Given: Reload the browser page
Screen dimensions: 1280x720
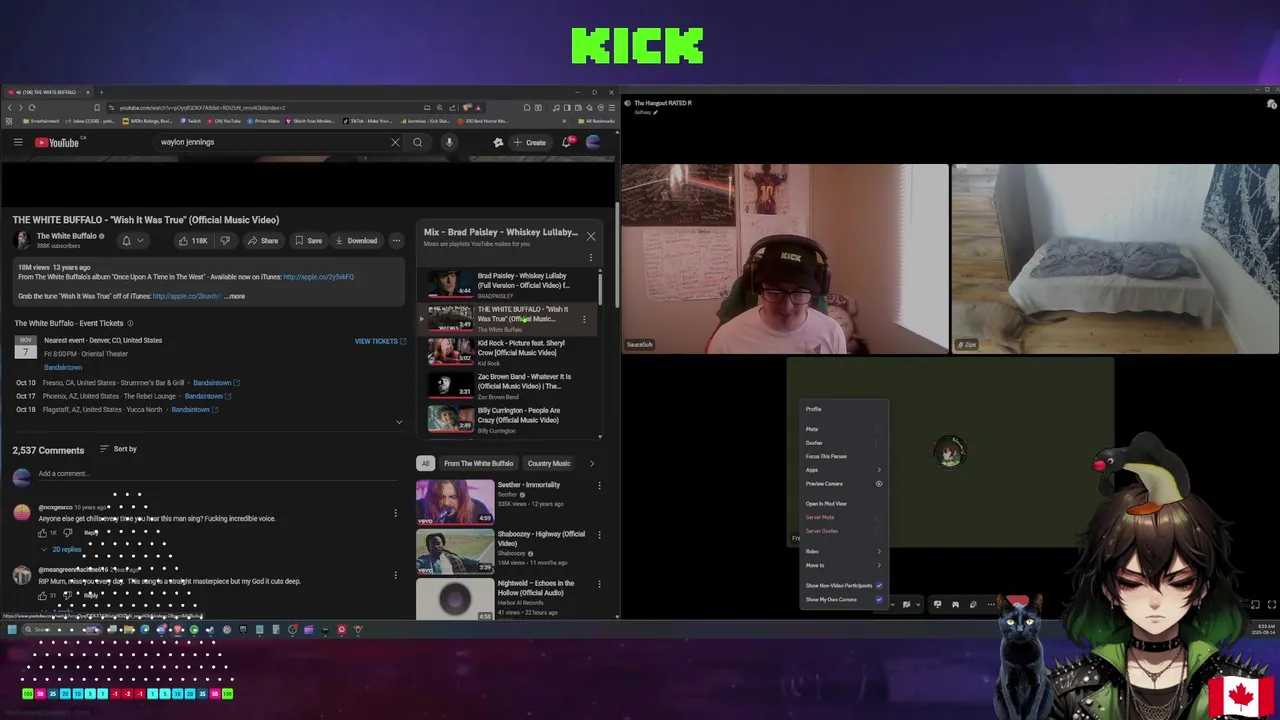Looking at the screenshot, I should pos(32,107).
